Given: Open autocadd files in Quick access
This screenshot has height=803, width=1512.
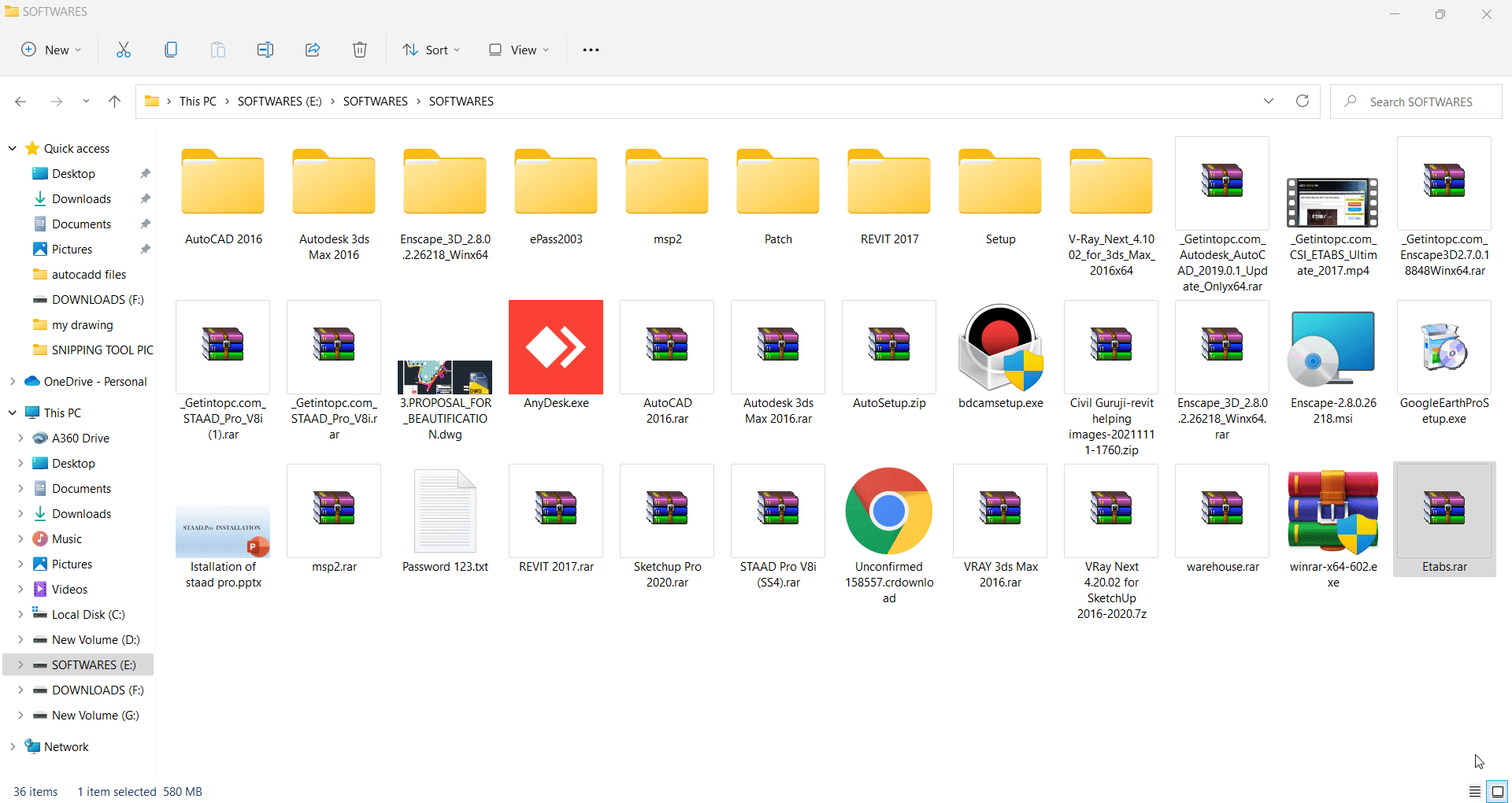Looking at the screenshot, I should 88,274.
